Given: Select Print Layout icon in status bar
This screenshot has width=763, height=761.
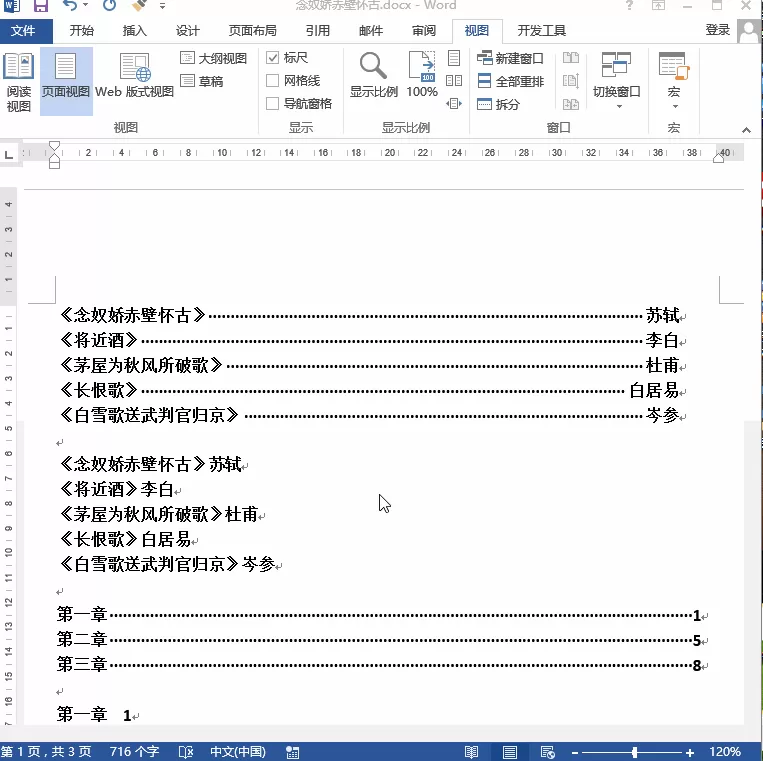Looking at the screenshot, I should pos(509,752).
